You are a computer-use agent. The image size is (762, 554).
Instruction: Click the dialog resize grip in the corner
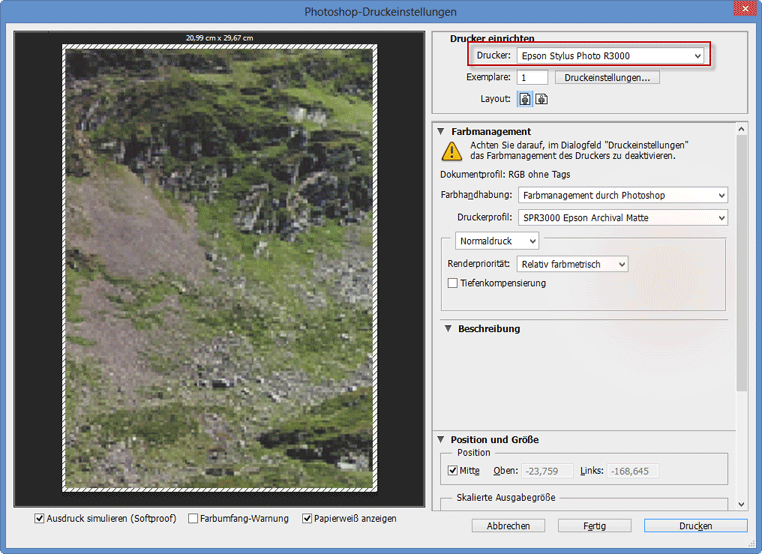pyautogui.click(x=752, y=544)
